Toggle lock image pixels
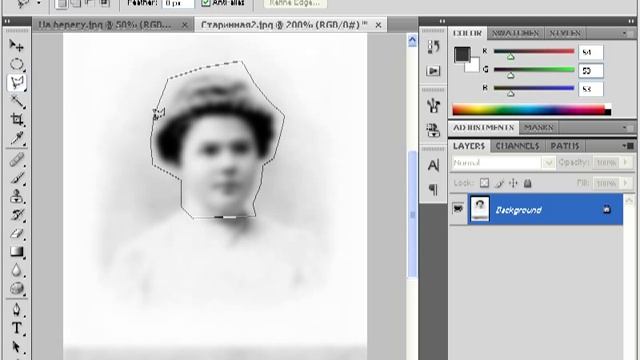Image resolution: width=640 pixels, height=360 pixels. click(x=499, y=183)
